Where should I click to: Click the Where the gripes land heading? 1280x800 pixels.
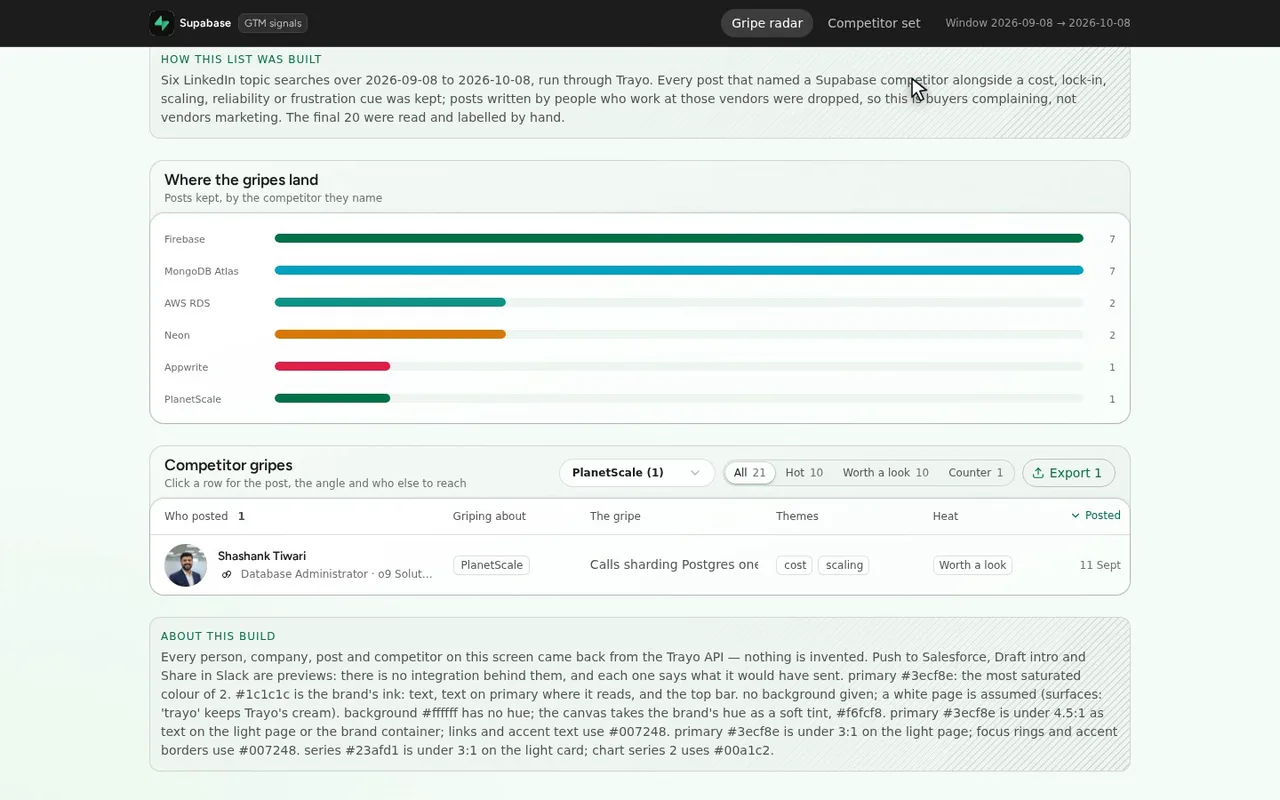point(241,180)
